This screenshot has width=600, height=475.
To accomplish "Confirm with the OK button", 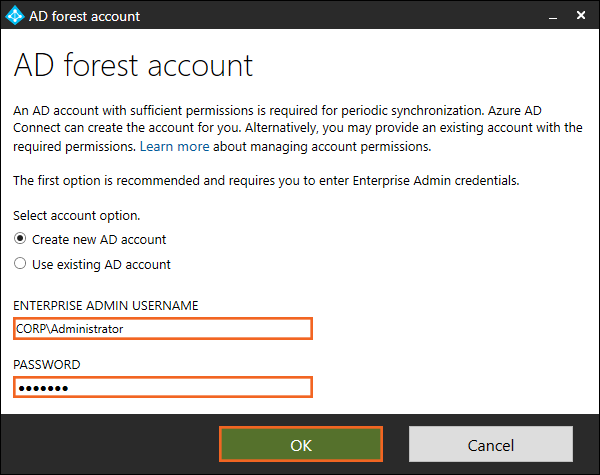I will click(301, 445).
